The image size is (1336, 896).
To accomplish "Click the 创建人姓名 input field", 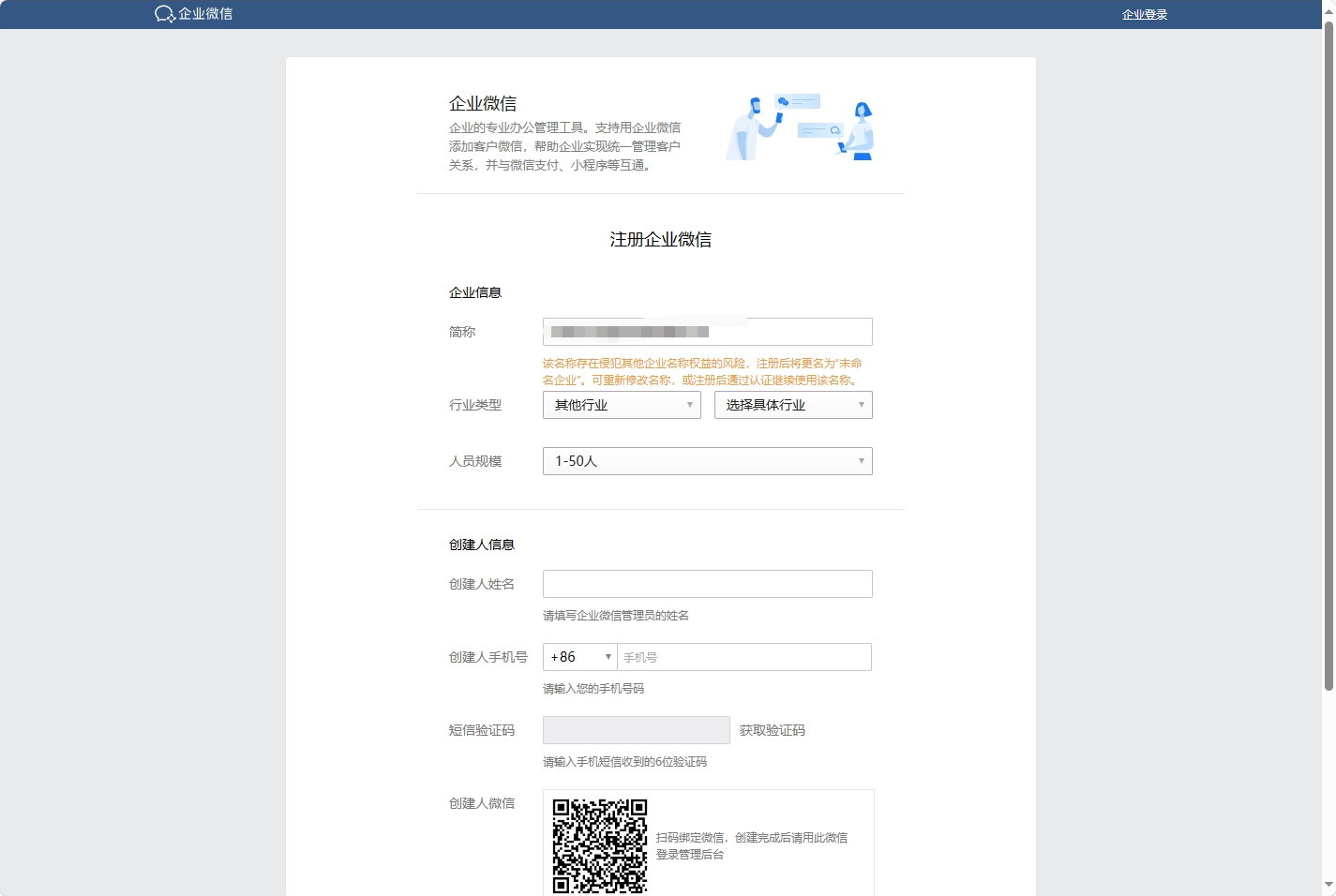I will click(x=708, y=584).
